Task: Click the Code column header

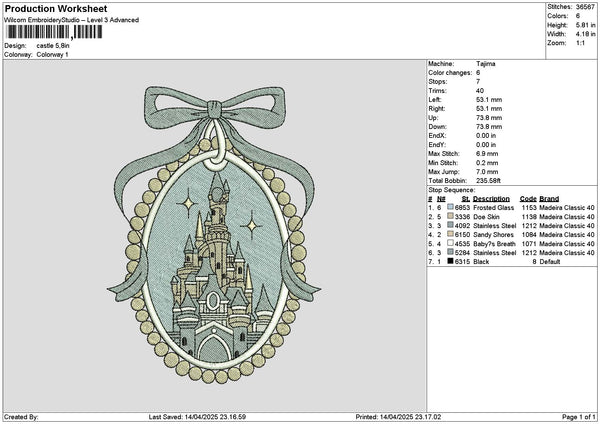Action: pyautogui.click(x=529, y=197)
